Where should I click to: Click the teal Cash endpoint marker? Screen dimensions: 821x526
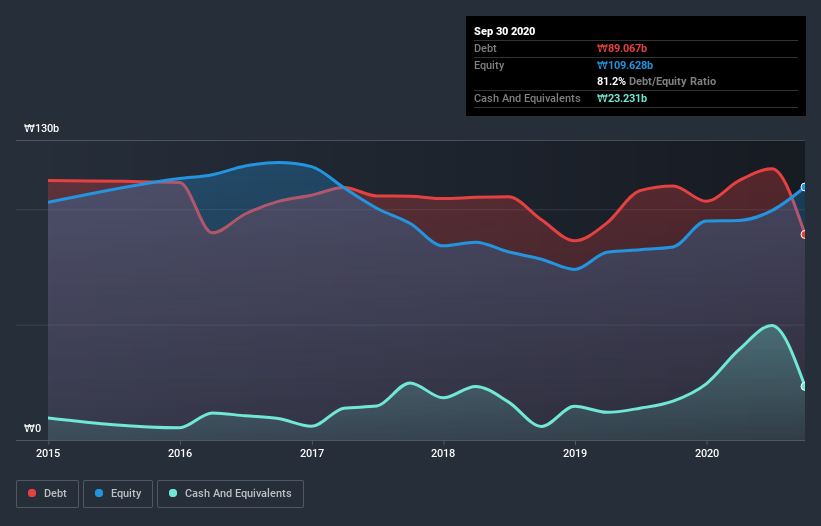[804, 386]
